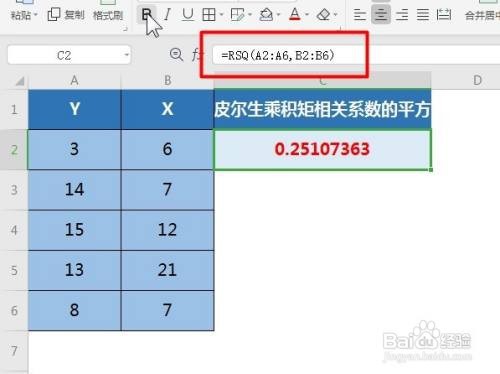Select column B header
Image resolution: width=500 pixels, height=374 pixels.
coord(167,80)
